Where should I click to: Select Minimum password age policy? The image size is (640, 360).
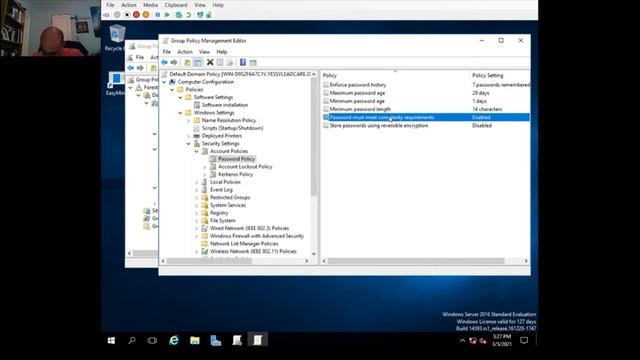[x=357, y=101]
